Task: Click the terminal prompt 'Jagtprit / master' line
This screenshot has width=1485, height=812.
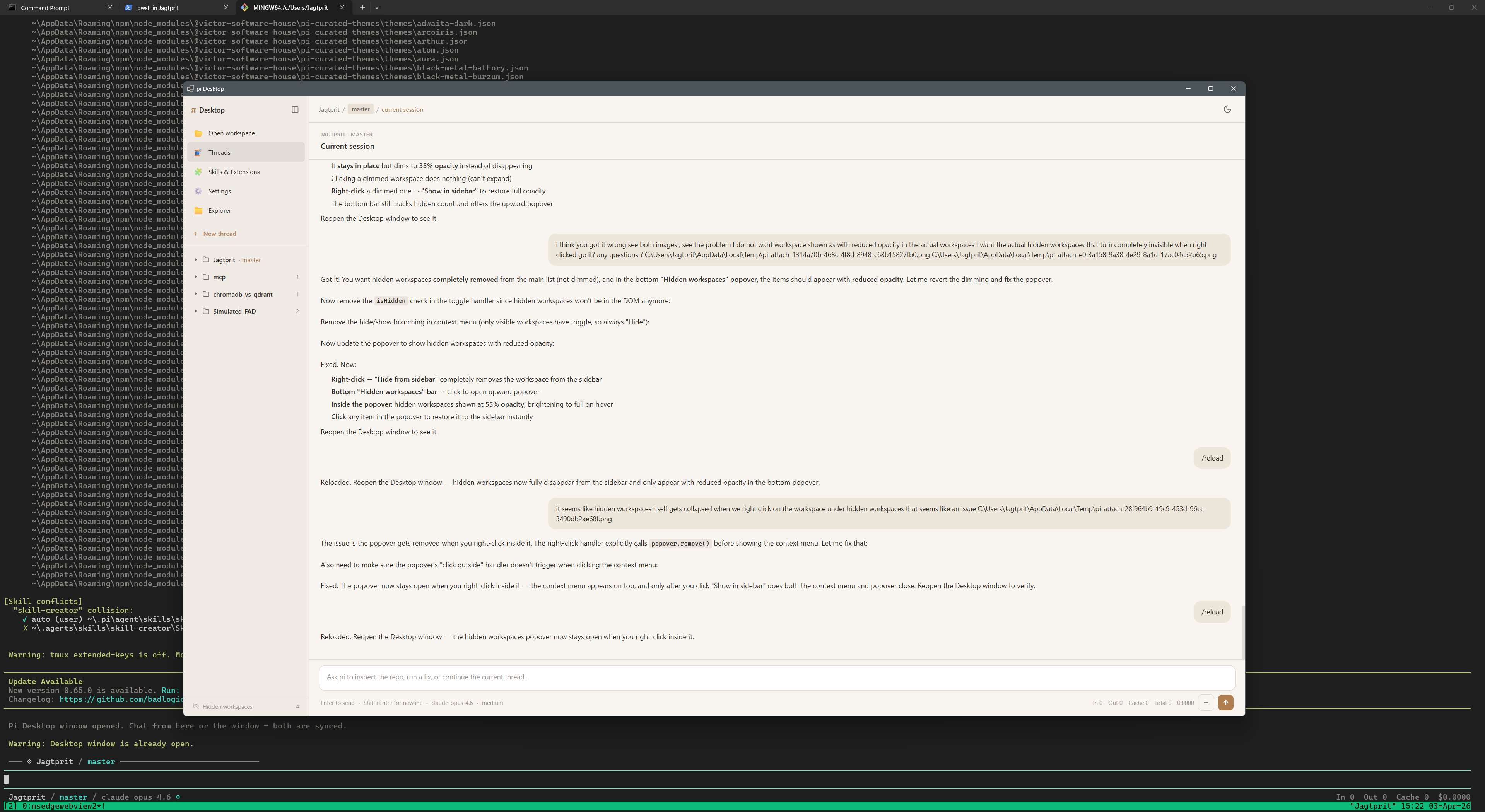Action: pos(75,761)
